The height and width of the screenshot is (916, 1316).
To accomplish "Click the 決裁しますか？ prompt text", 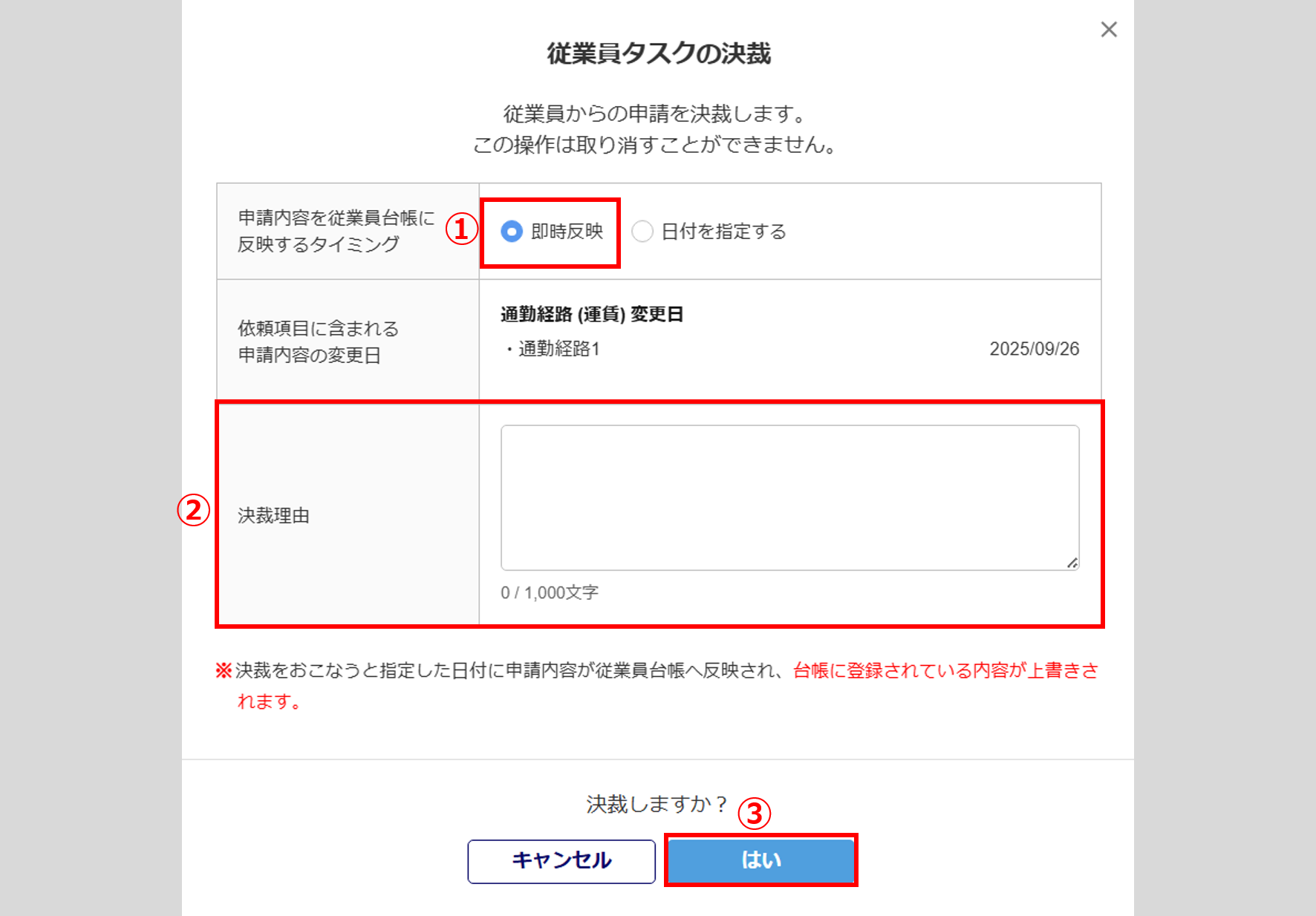I will [657, 804].
